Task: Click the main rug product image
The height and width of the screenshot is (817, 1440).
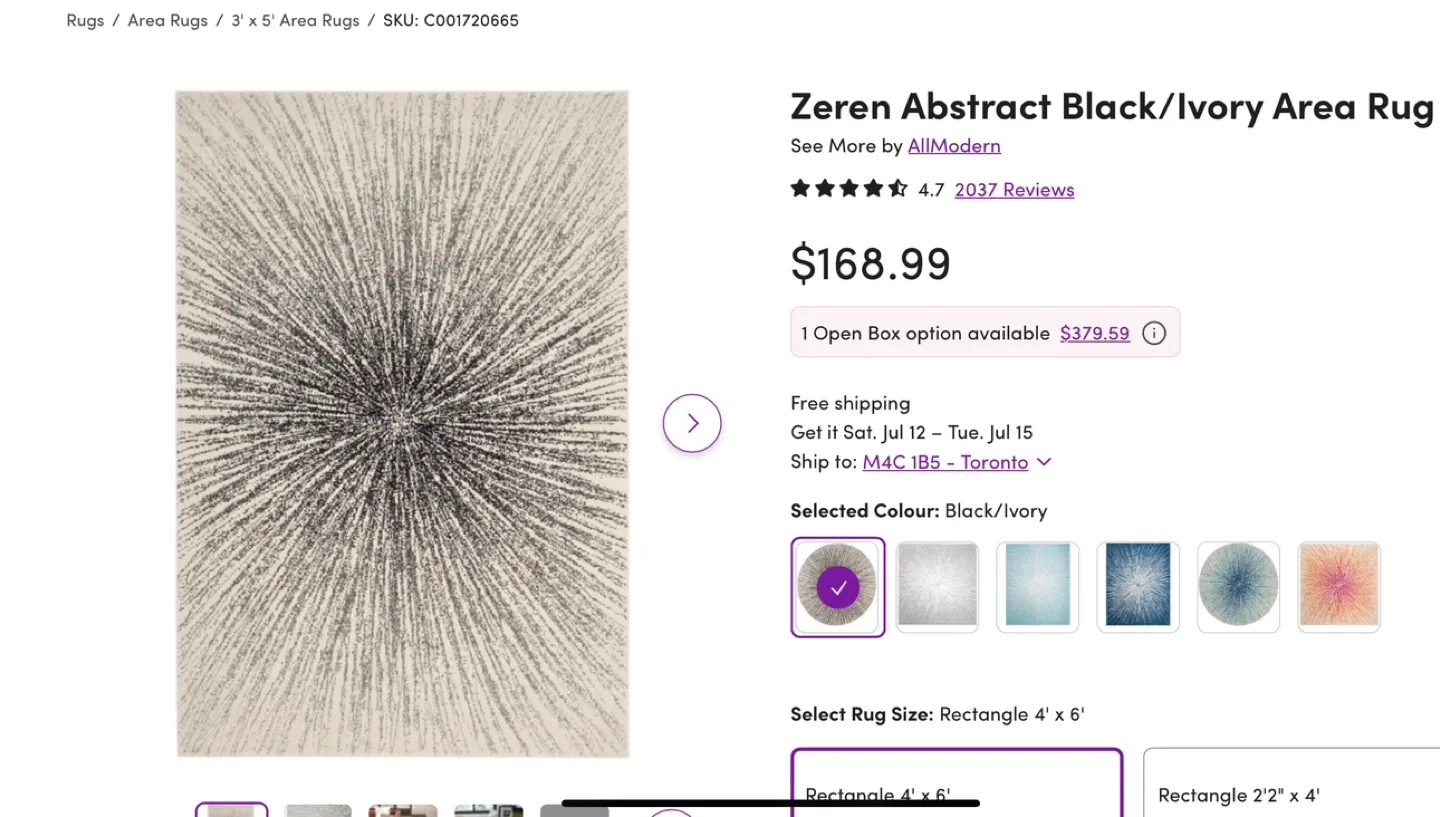Action: 403,424
